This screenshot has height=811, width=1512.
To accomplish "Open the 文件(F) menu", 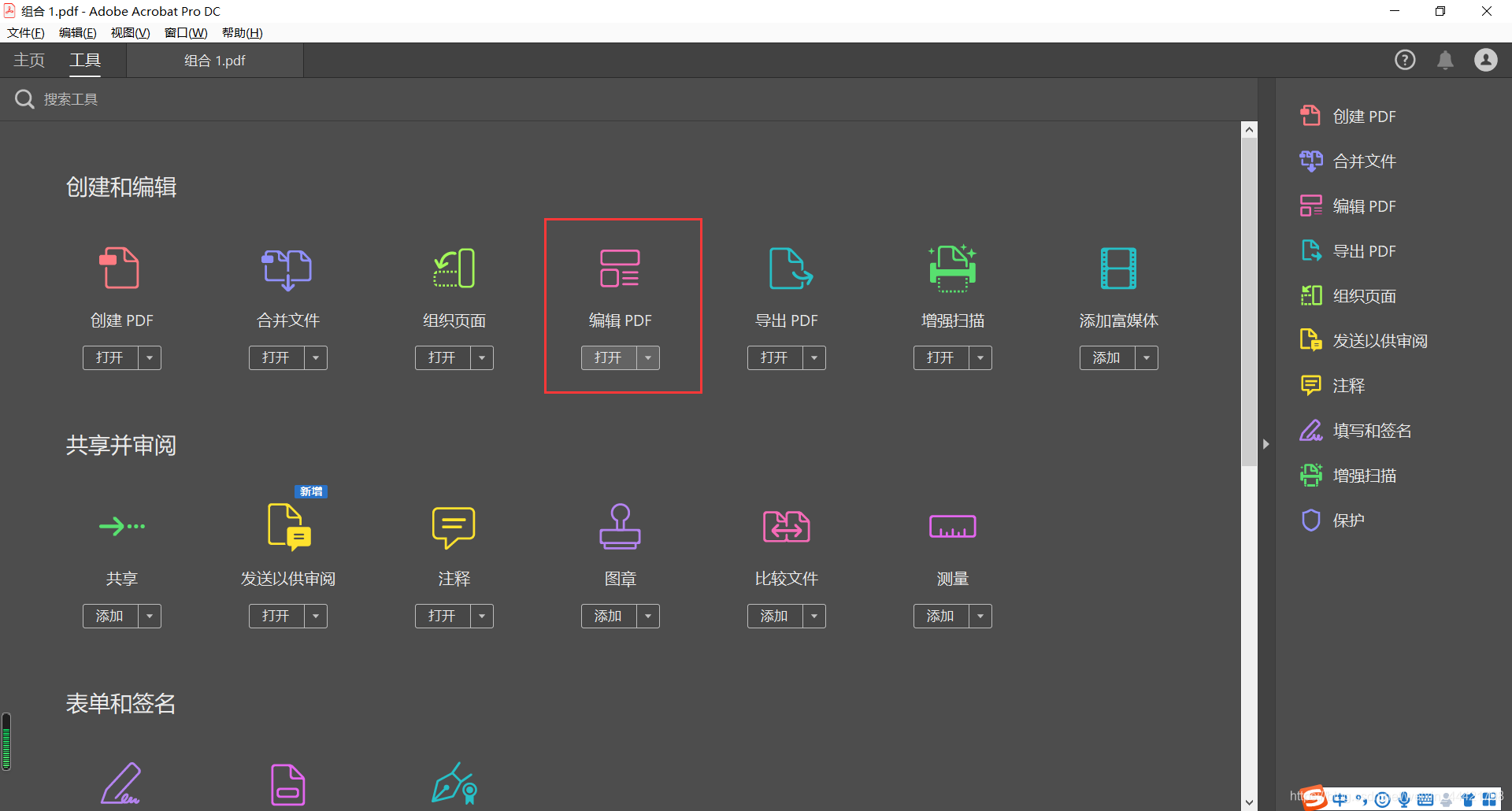I will point(26,33).
